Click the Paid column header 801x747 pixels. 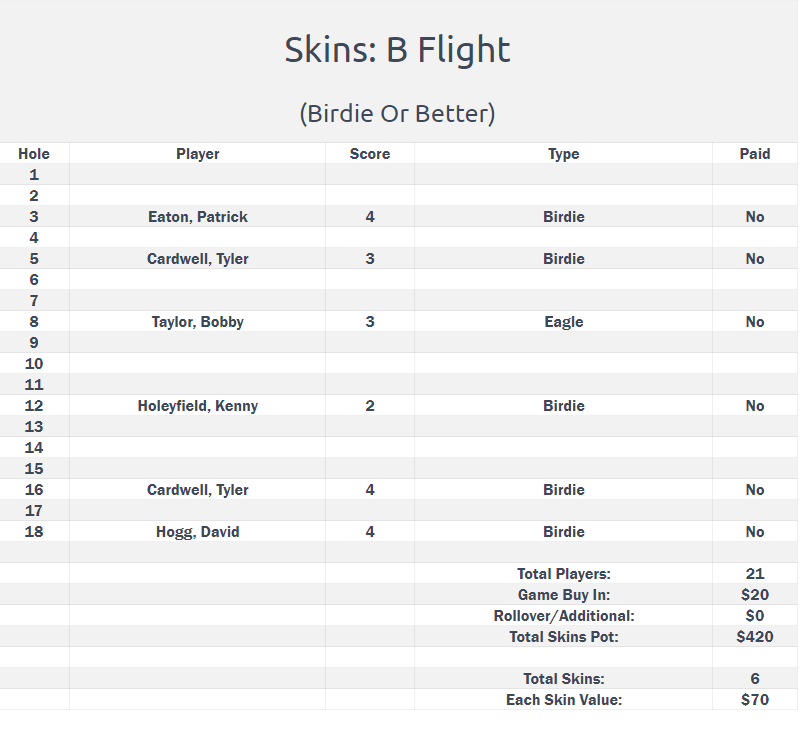[754, 154]
